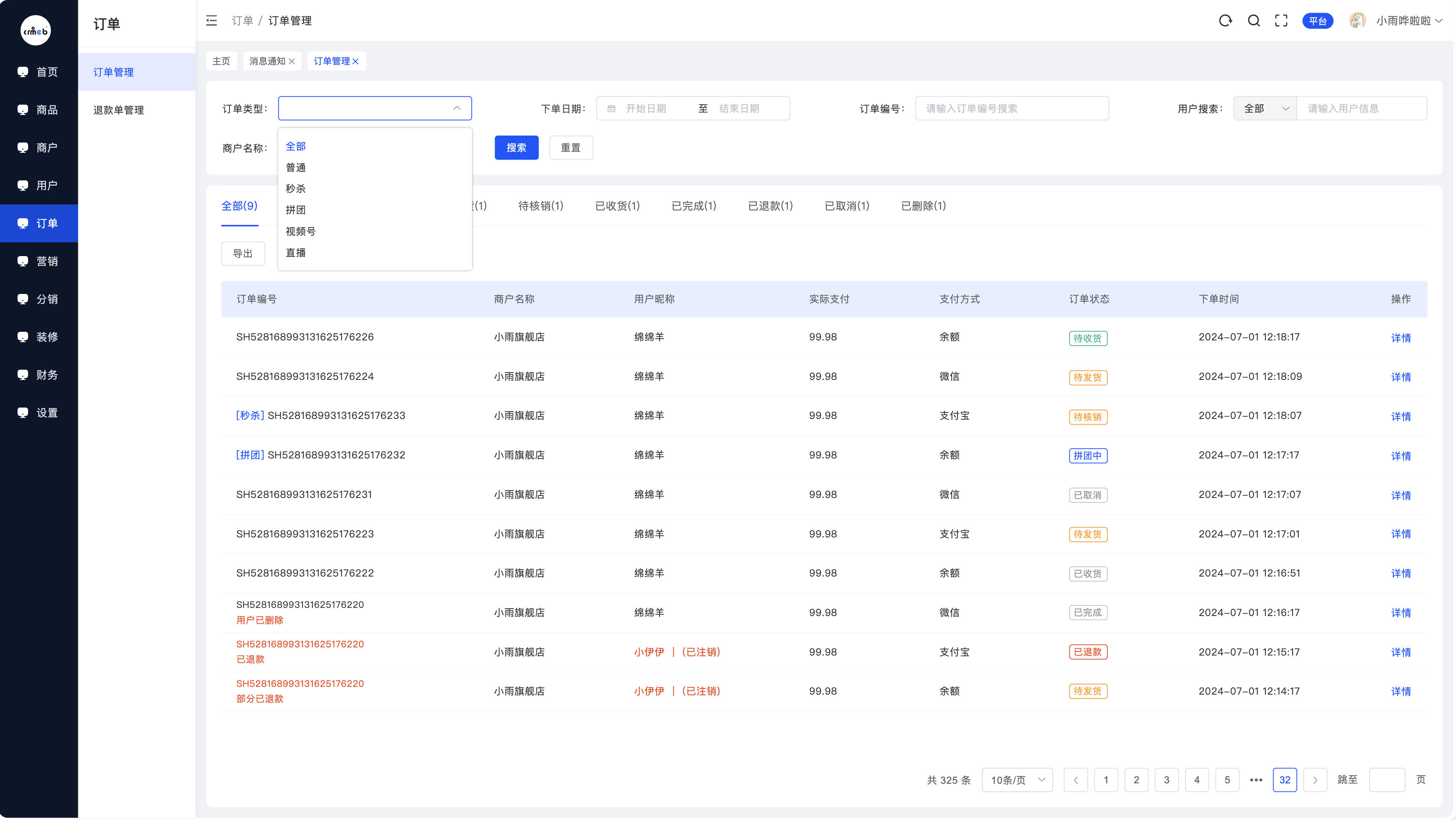The image size is (1456, 820).
Task: Switch to the 已退款(1) tab
Action: point(770,206)
